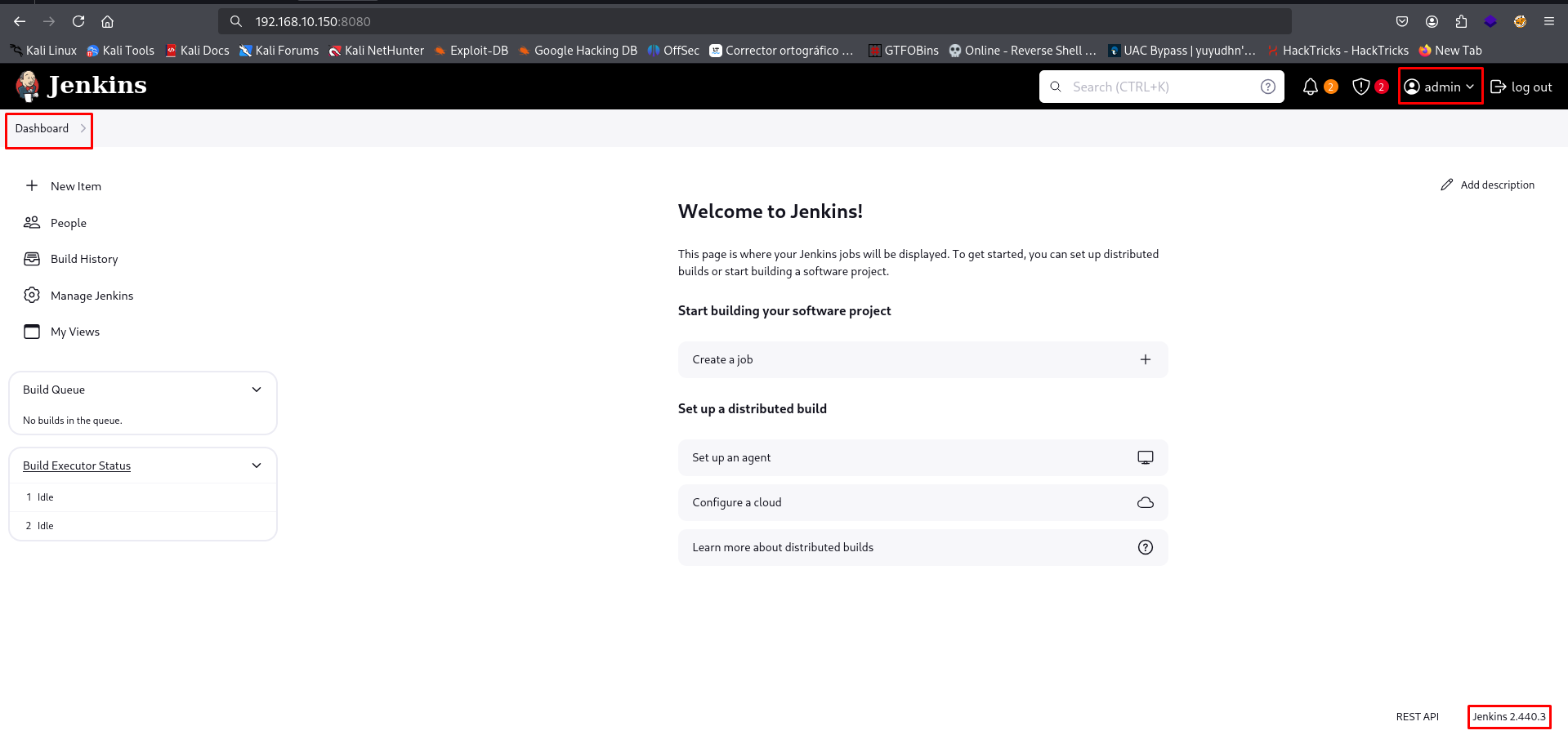Image resolution: width=1568 pixels, height=735 pixels.
Task: Click the orange extension icon next to the menu
Action: pyautogui.click(x=1520, y=21)
